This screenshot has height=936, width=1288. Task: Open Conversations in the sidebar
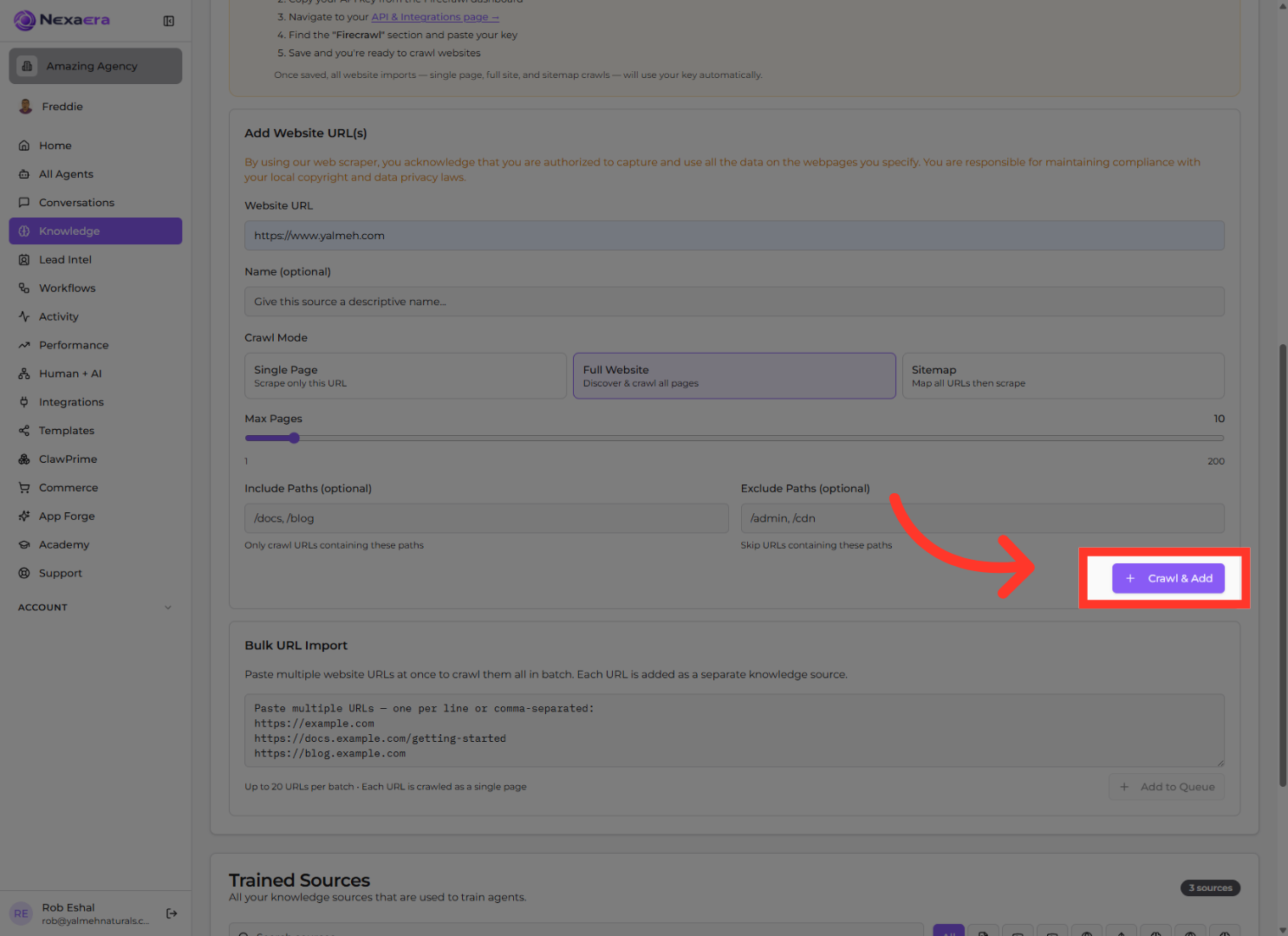pos(95,203)
